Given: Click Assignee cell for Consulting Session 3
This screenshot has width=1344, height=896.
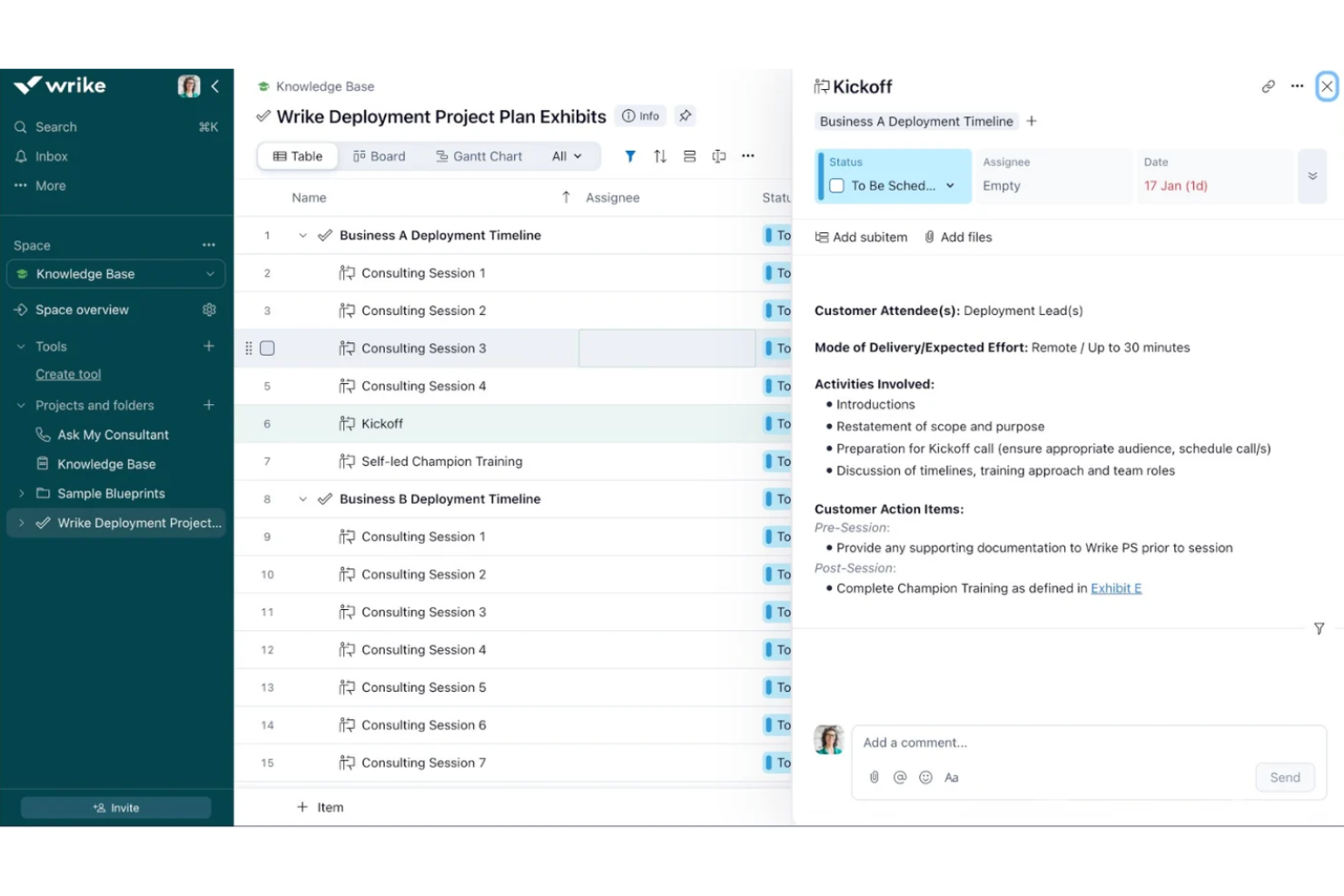Looking at the screenshot, I should [667, 349].
